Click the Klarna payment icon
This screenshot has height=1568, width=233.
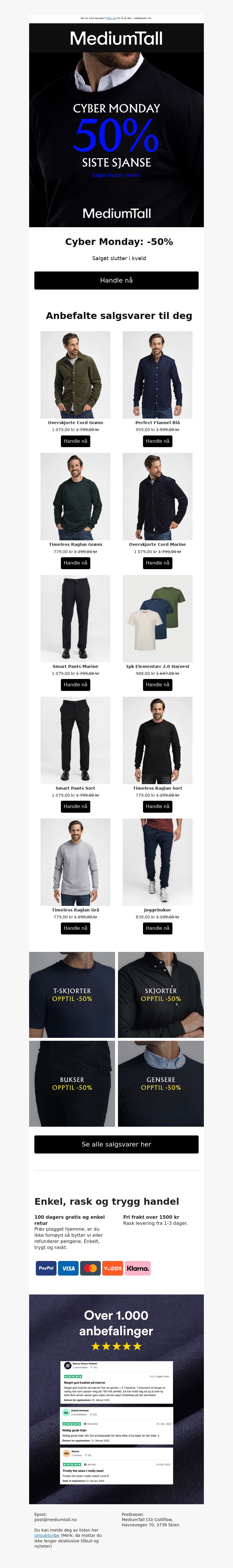coord(137,1268)
